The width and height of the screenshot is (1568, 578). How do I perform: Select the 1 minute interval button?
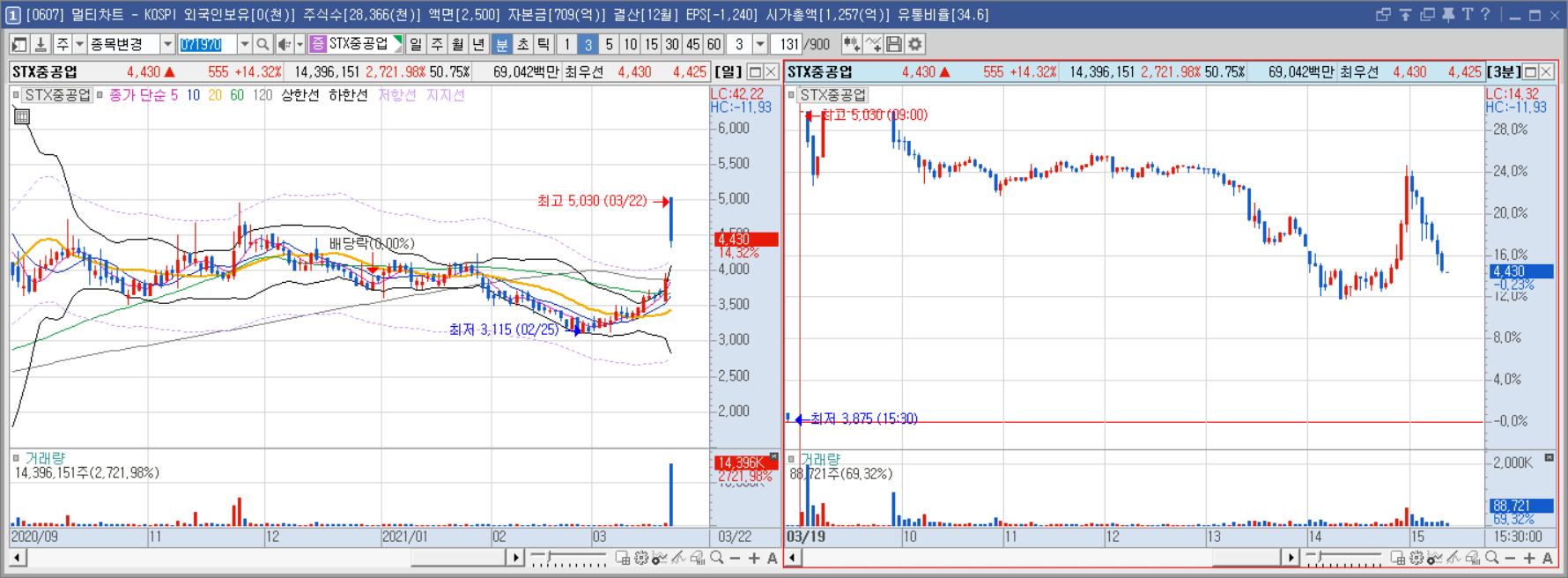[x=567, y=44]
